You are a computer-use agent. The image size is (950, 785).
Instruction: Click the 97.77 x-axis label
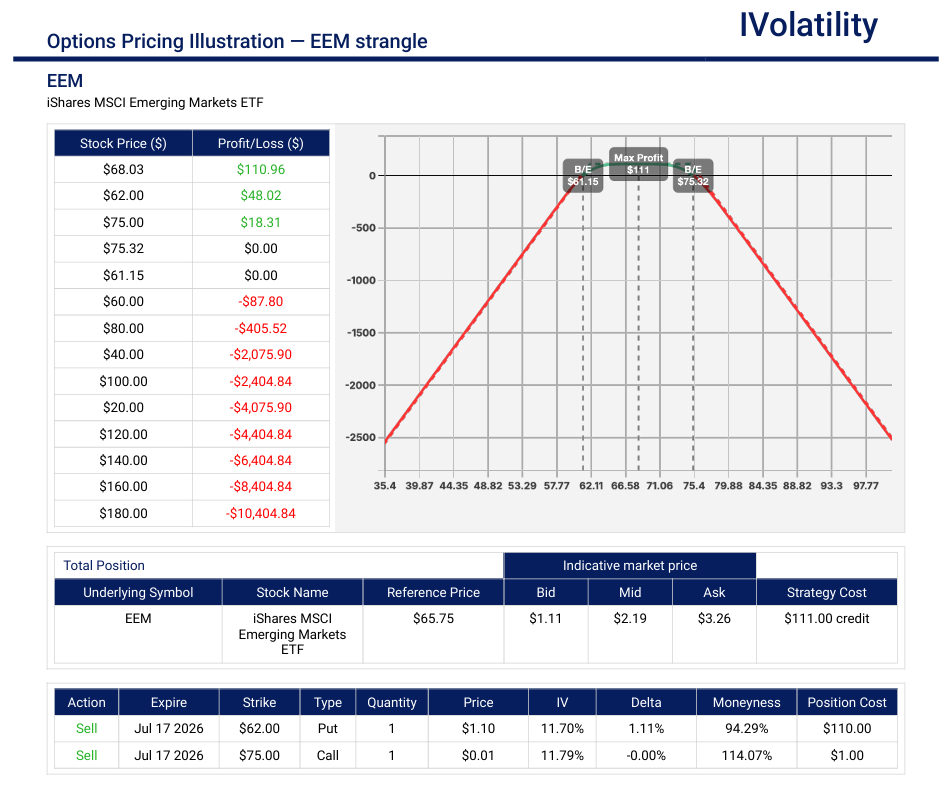(x=866, y=486)
